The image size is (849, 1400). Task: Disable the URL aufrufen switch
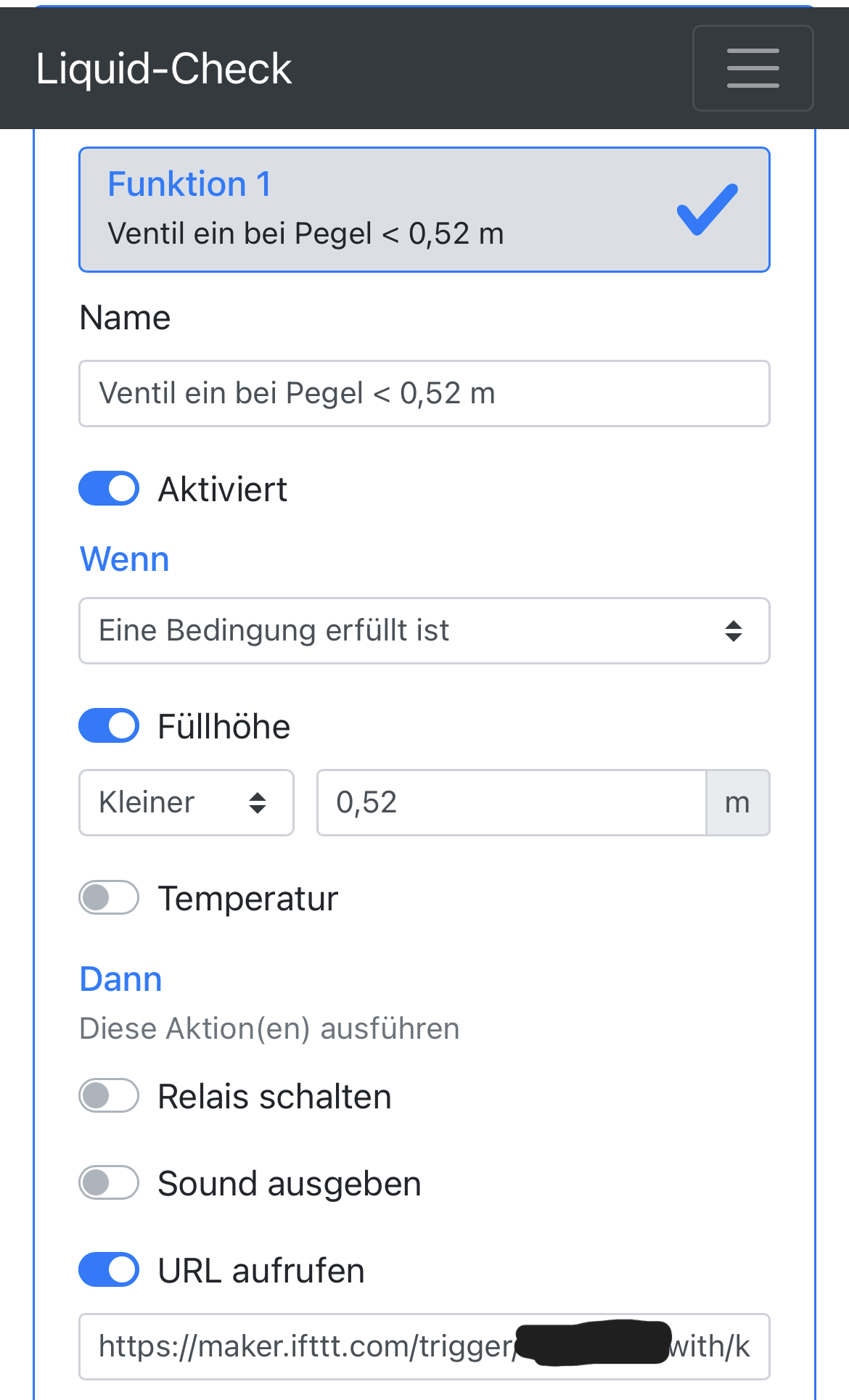click(109, 1269)
